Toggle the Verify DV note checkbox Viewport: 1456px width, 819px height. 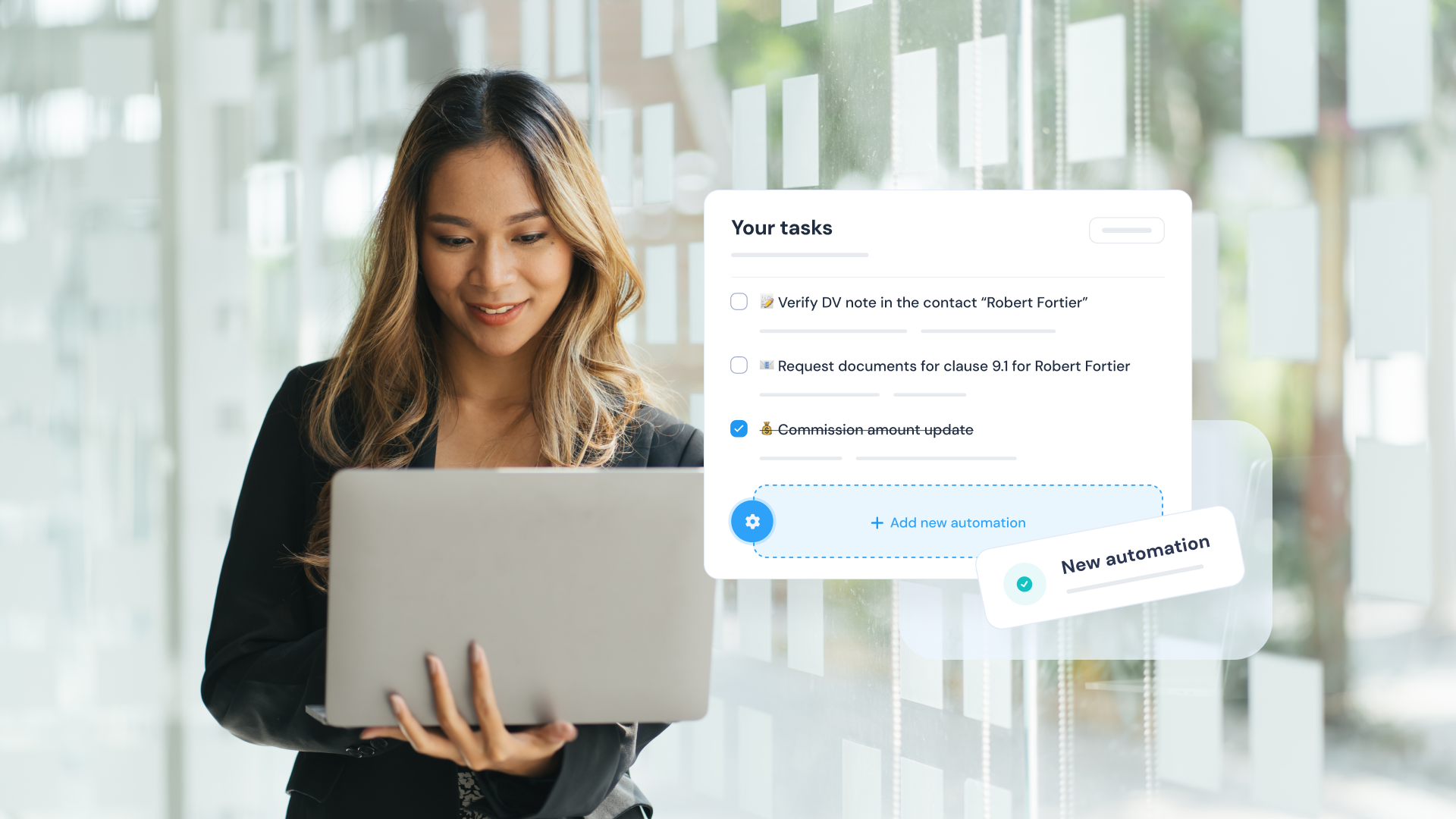pyautogui.click(x=739, y=301)
